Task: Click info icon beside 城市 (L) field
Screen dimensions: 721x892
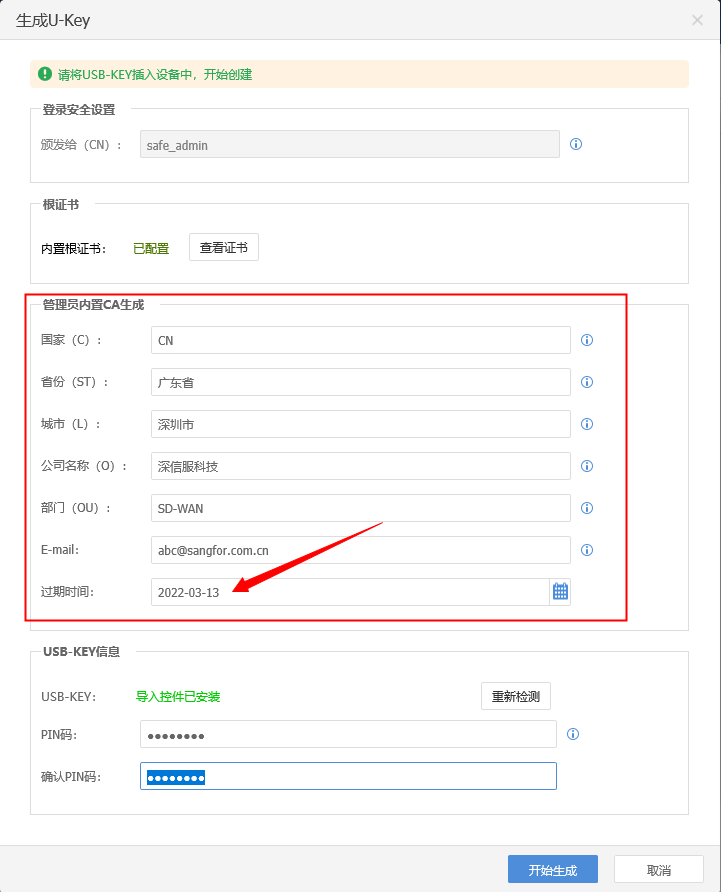Action: (x=587, y=424)
